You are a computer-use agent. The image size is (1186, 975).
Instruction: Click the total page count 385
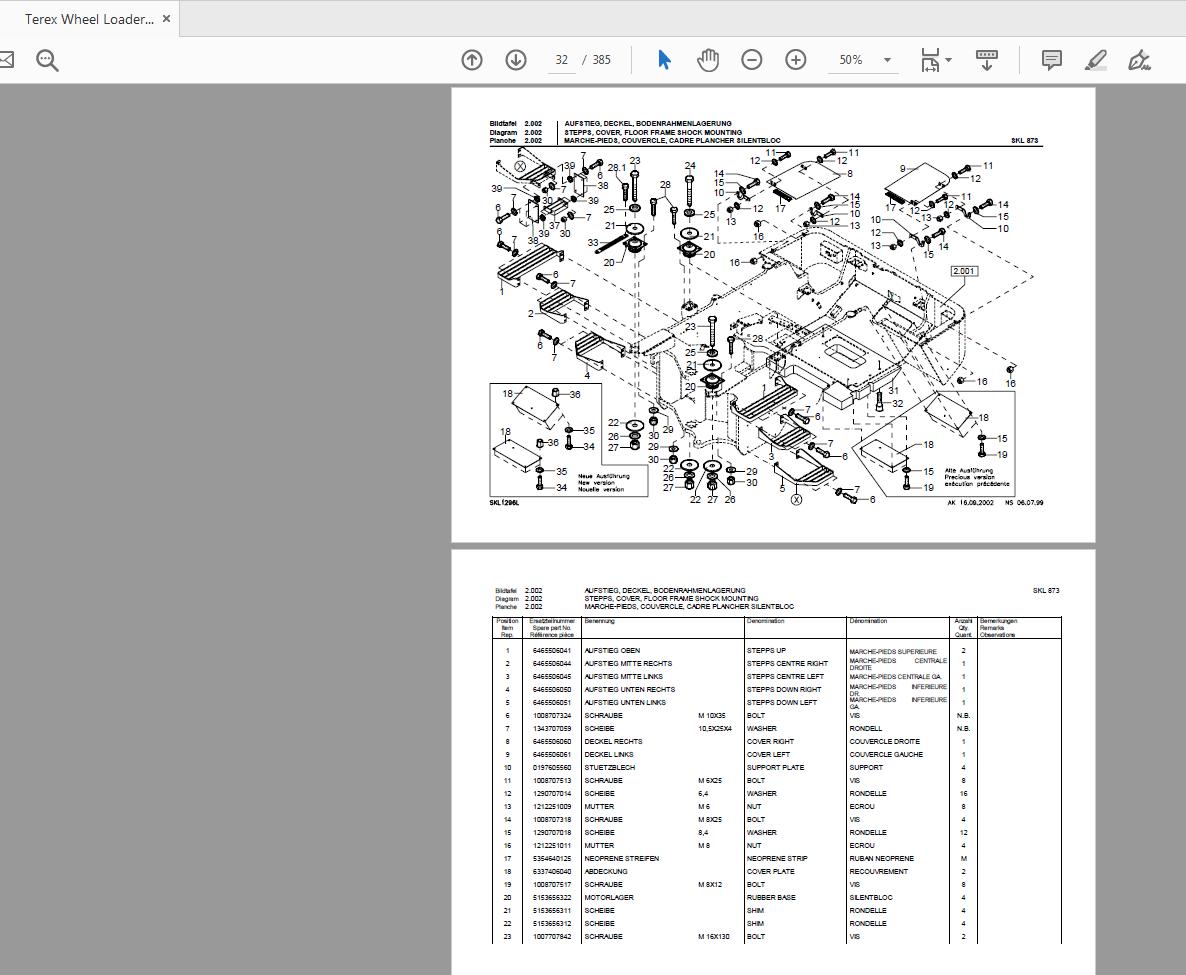coord(601,60)
